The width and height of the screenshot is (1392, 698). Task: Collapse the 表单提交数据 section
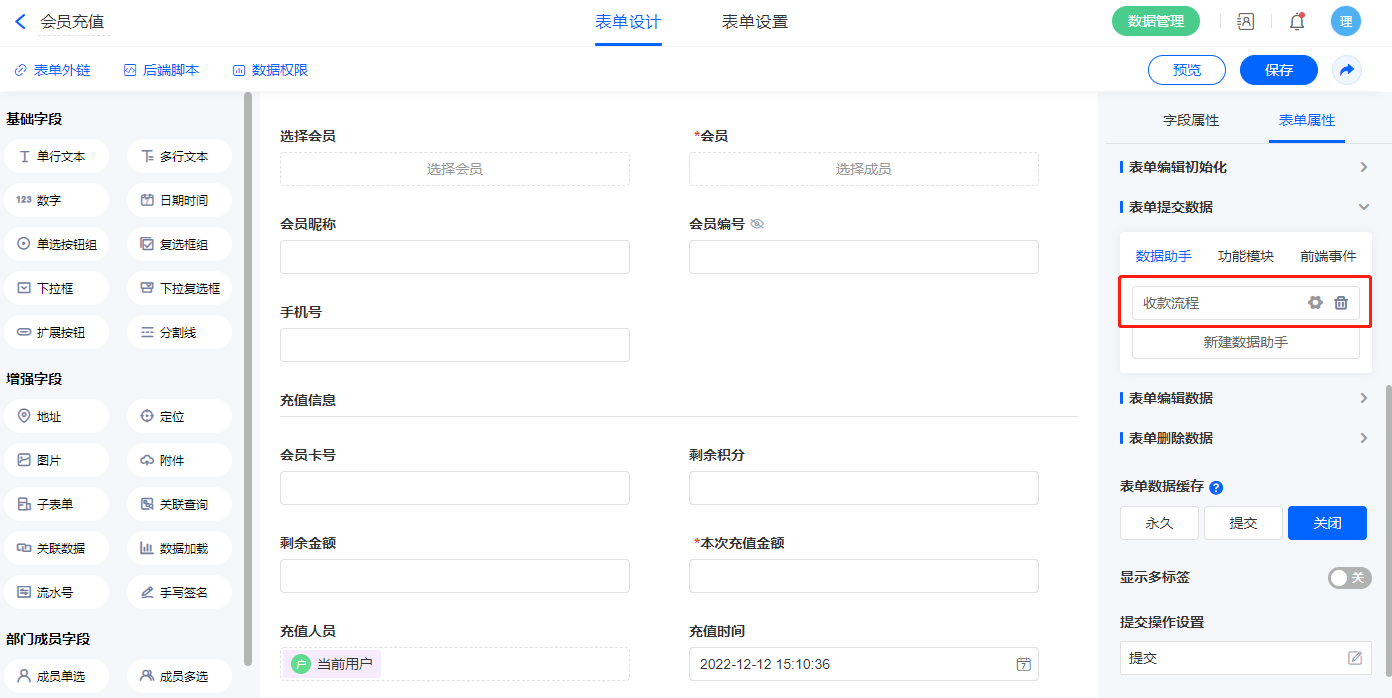[1363, 207]
